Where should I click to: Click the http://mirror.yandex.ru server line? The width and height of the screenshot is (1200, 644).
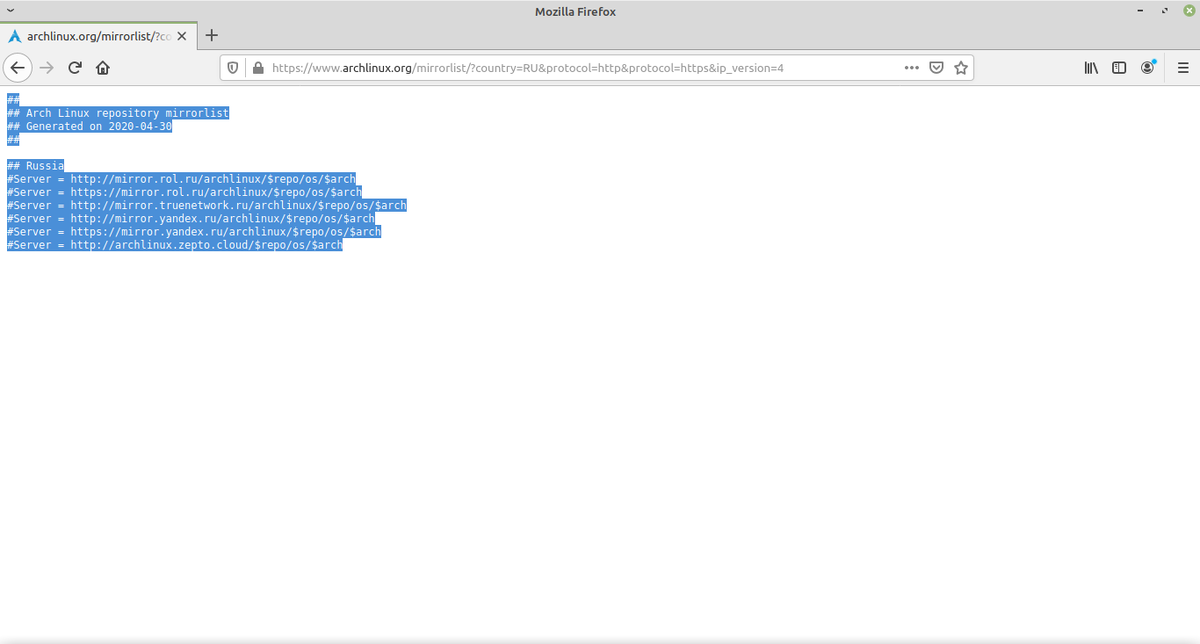coord(191,218)
